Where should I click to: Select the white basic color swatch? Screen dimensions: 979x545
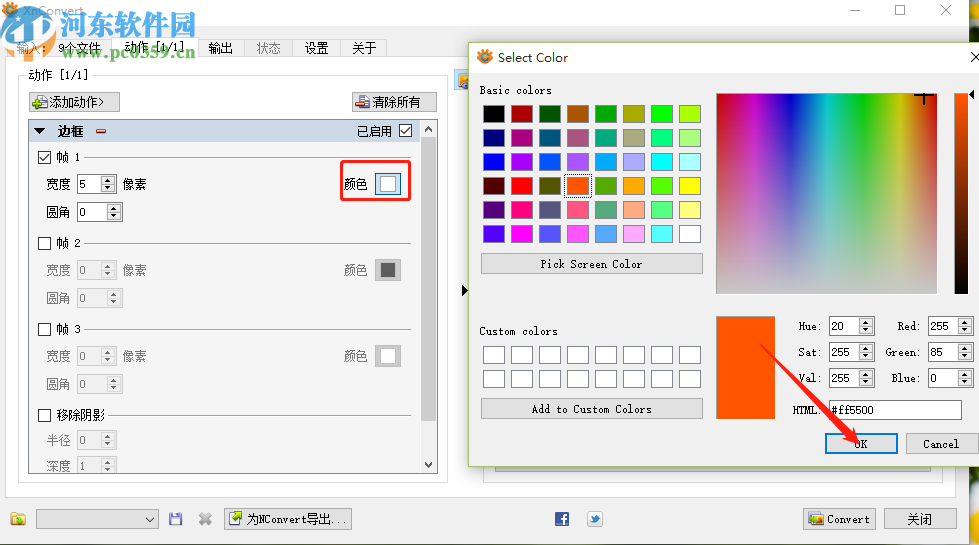[690, 234]
